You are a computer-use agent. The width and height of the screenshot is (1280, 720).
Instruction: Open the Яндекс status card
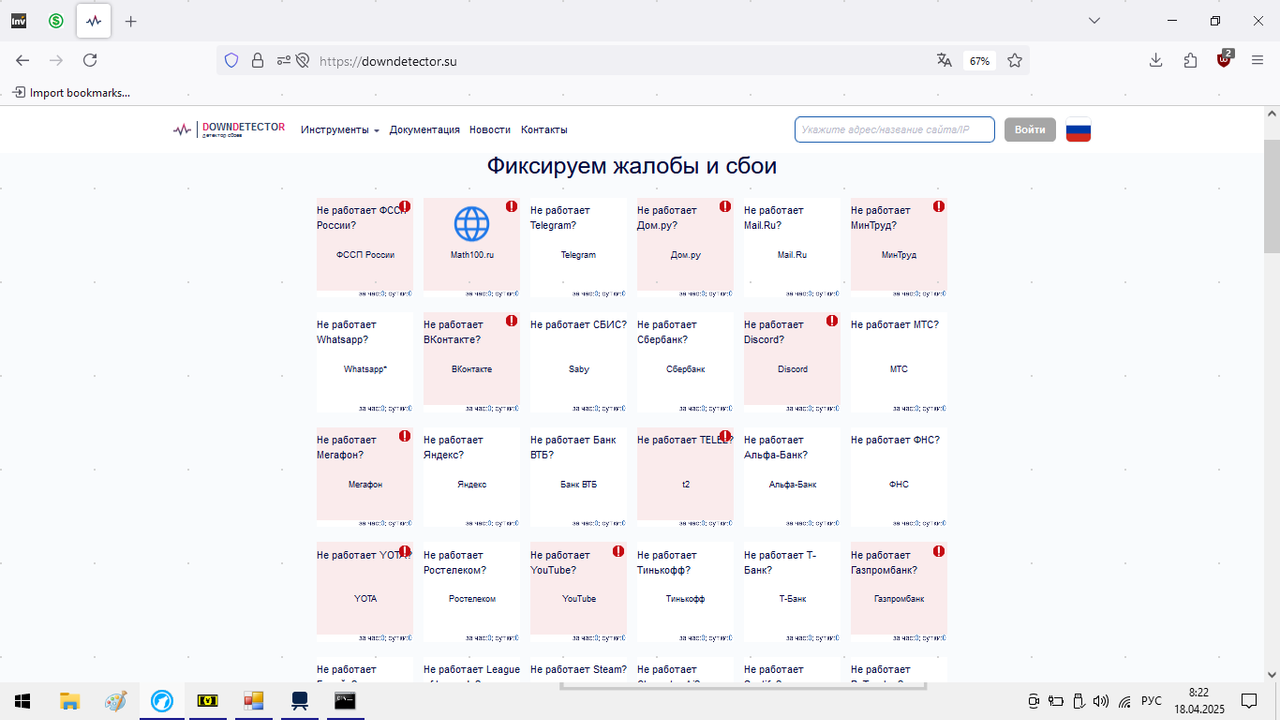(x=472, y=477)
